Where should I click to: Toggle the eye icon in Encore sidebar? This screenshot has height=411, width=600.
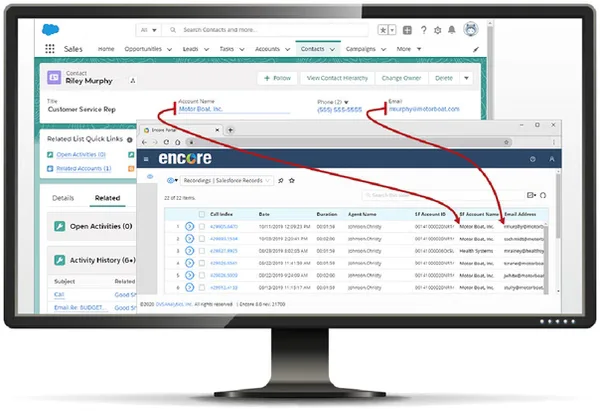(x=150, y=176)
